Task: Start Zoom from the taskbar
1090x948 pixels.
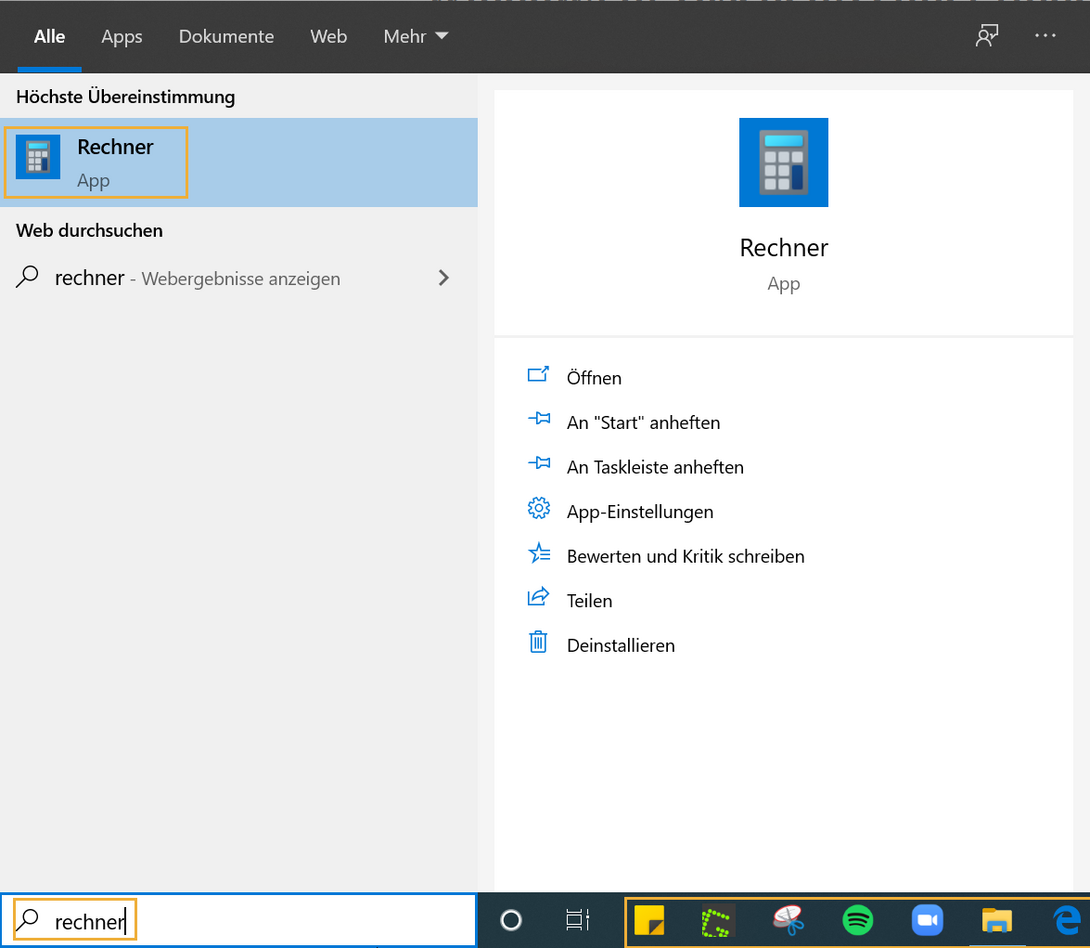Action: (x=927, y=920)
